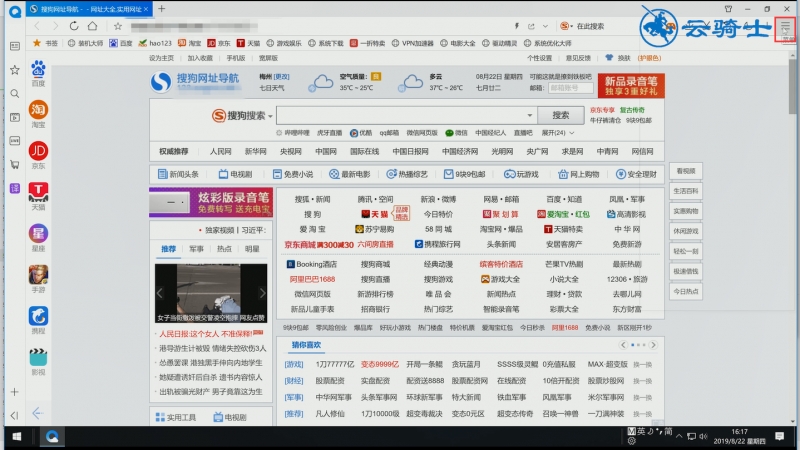The height and width of the screenshot is (450, 800).
Task: Open shopping cart icon in side strip
Action: pyautogui.click(x=15, y=164)
